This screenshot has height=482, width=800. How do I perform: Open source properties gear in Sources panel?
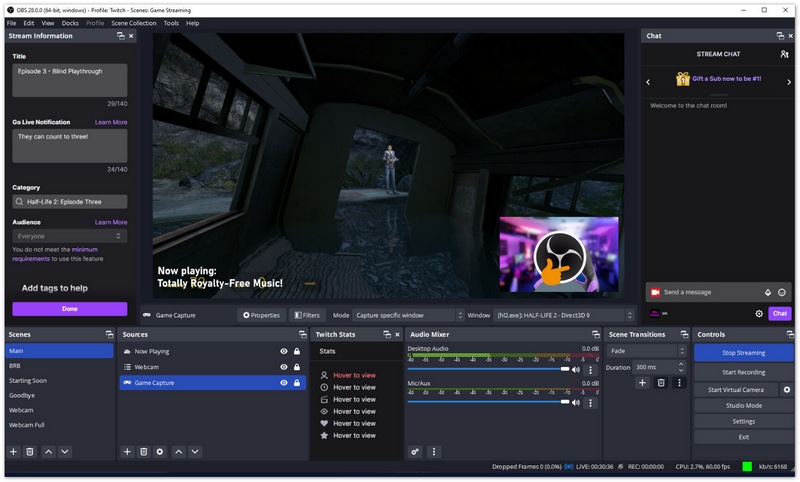(x=160, y=452)
